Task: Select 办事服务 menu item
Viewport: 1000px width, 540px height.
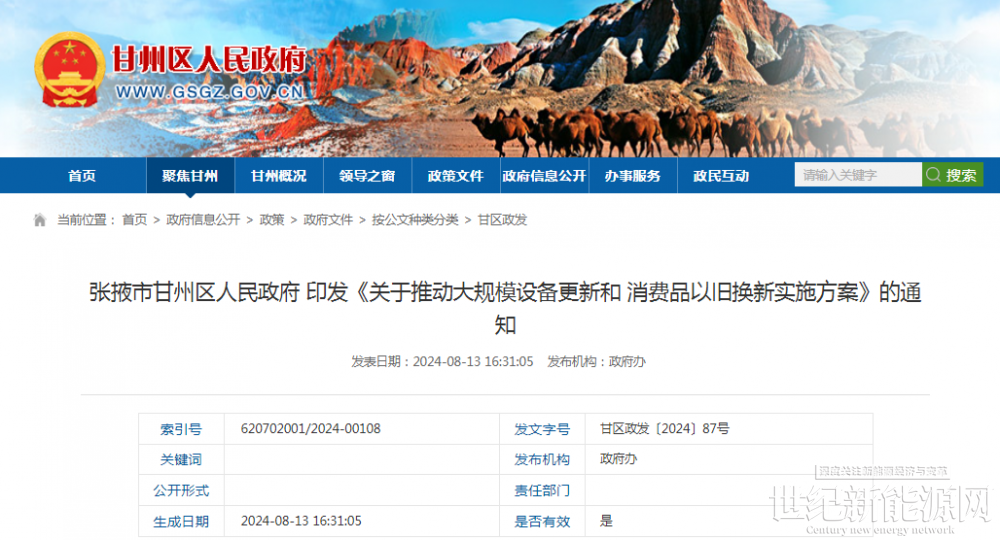Action: [632, 176]
